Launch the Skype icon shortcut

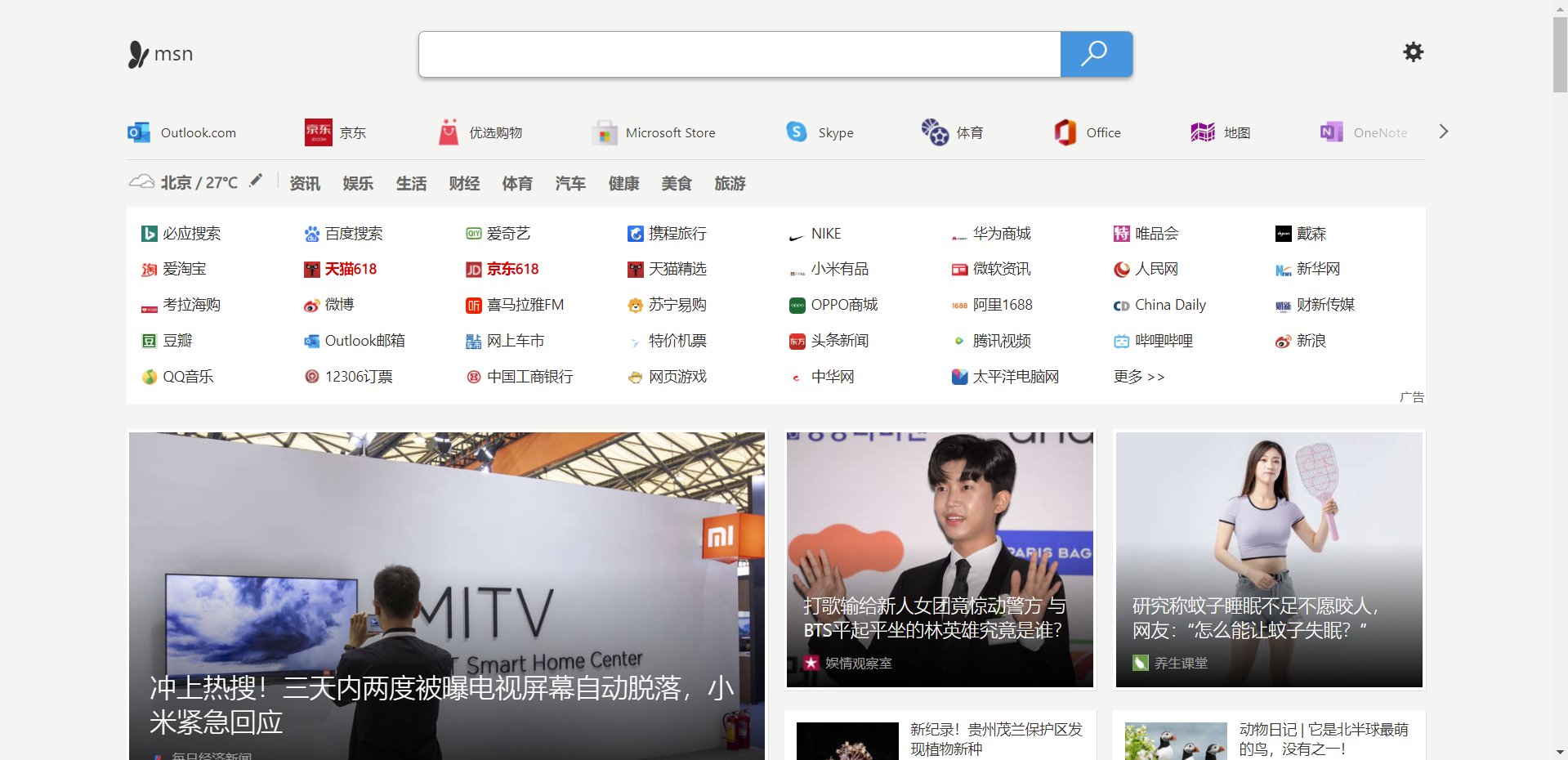(797, 132)
